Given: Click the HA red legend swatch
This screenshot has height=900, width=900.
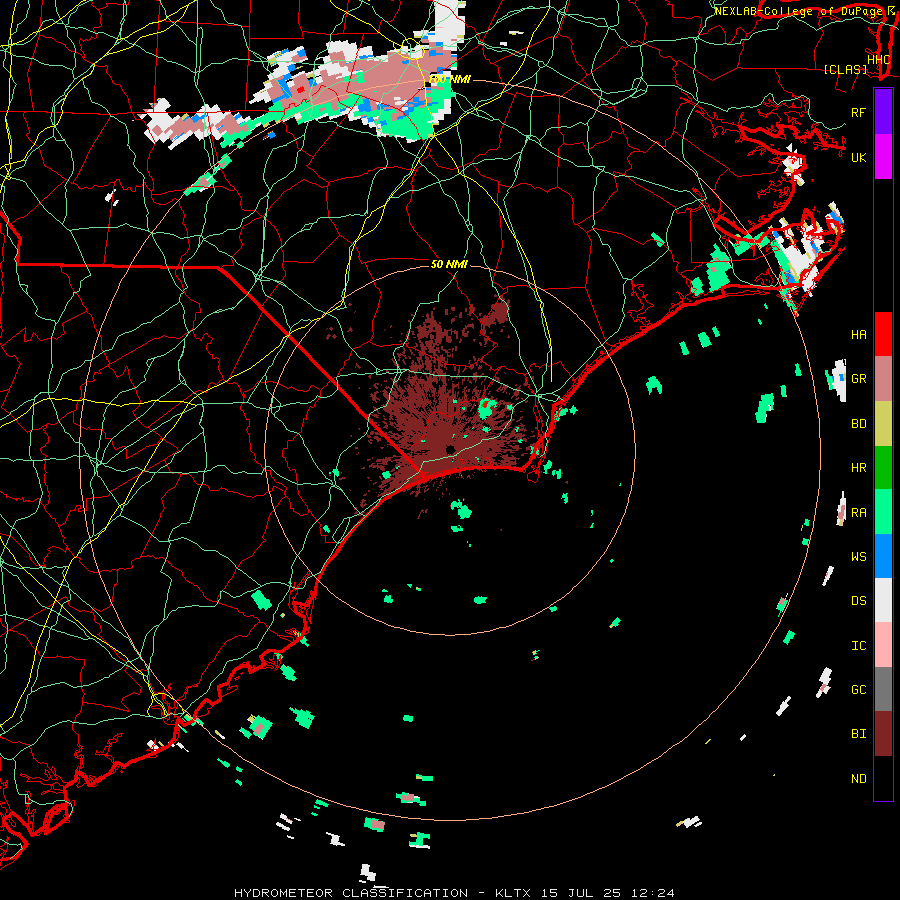Looking at the screenshot, I should click(883, 334).
